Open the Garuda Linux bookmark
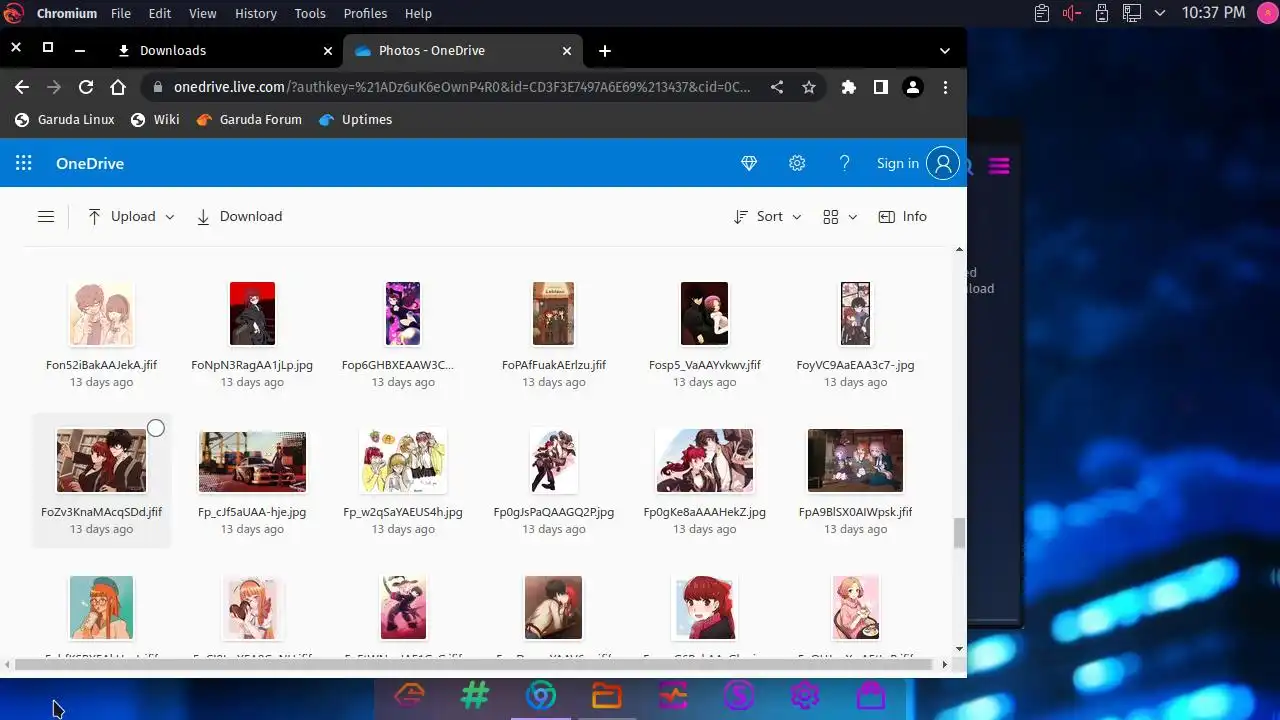Screen dimensions: 1280x720 coord(65,120)
